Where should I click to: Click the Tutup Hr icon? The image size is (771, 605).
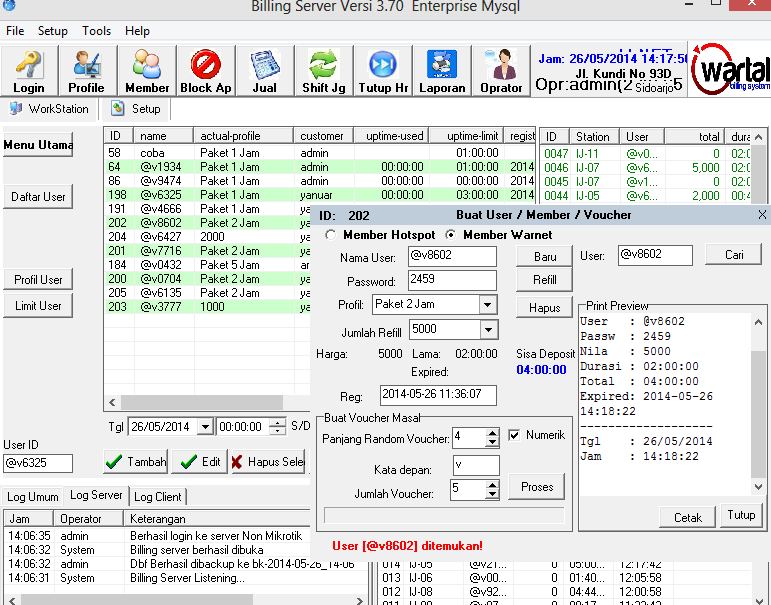coord(383,64)
